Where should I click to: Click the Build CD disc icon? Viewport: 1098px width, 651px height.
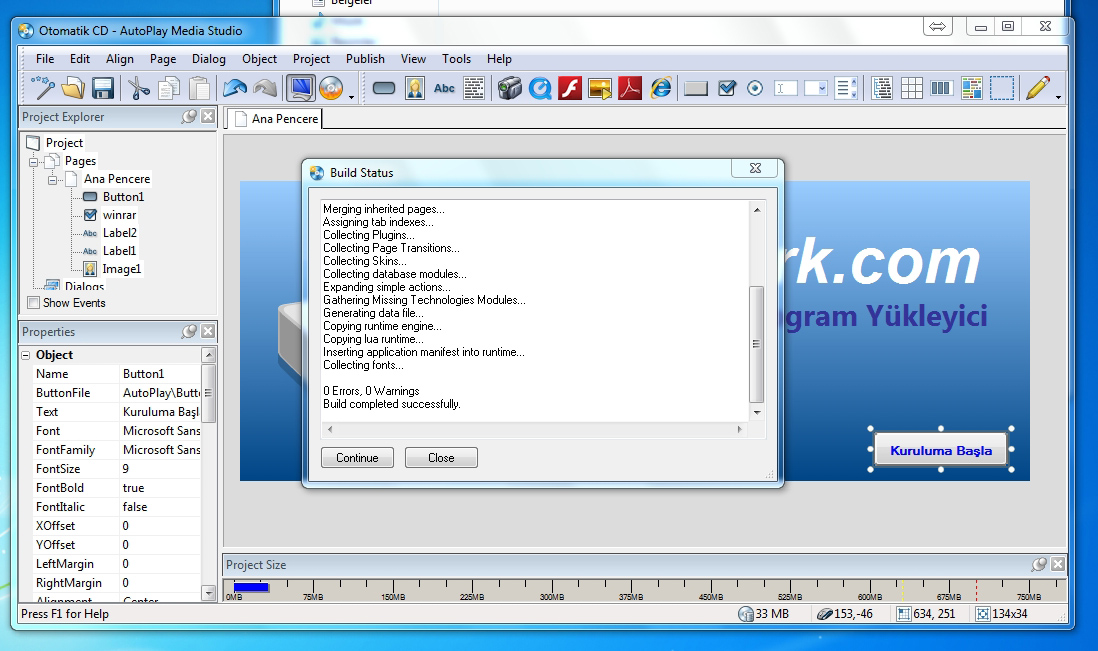coord(331,88)
